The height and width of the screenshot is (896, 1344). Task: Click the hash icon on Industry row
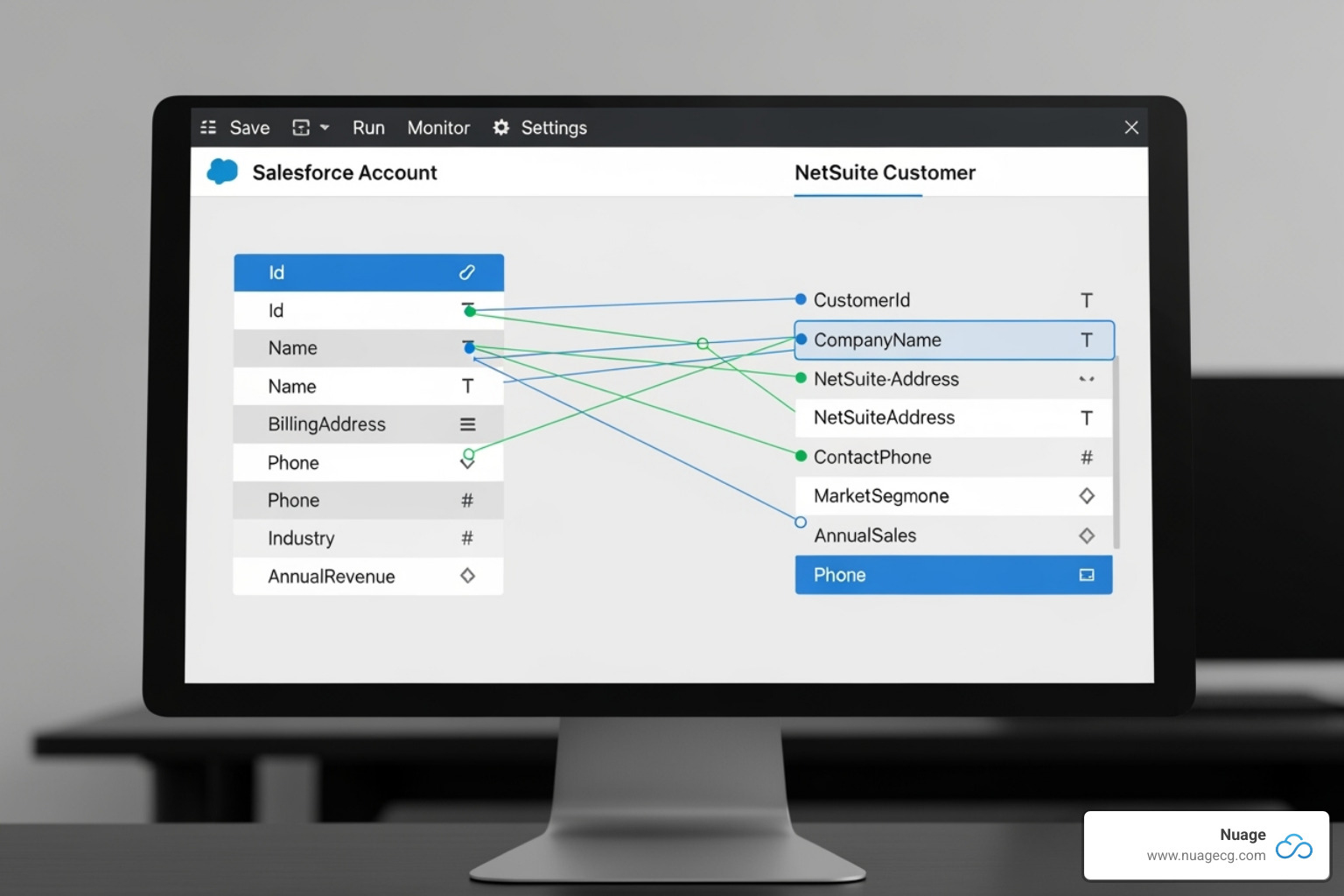tap(467, 538)
